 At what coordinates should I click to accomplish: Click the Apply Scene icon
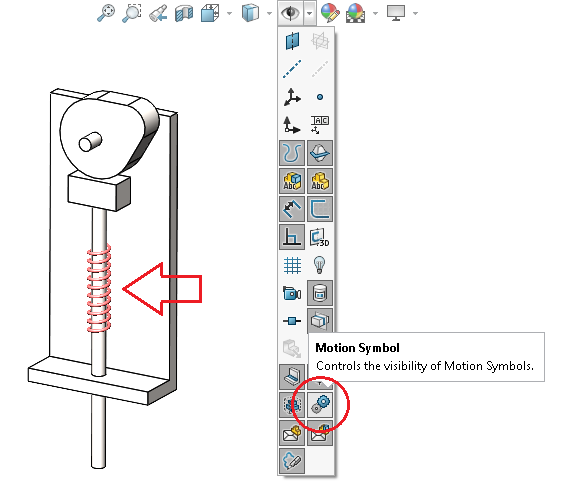355,13
